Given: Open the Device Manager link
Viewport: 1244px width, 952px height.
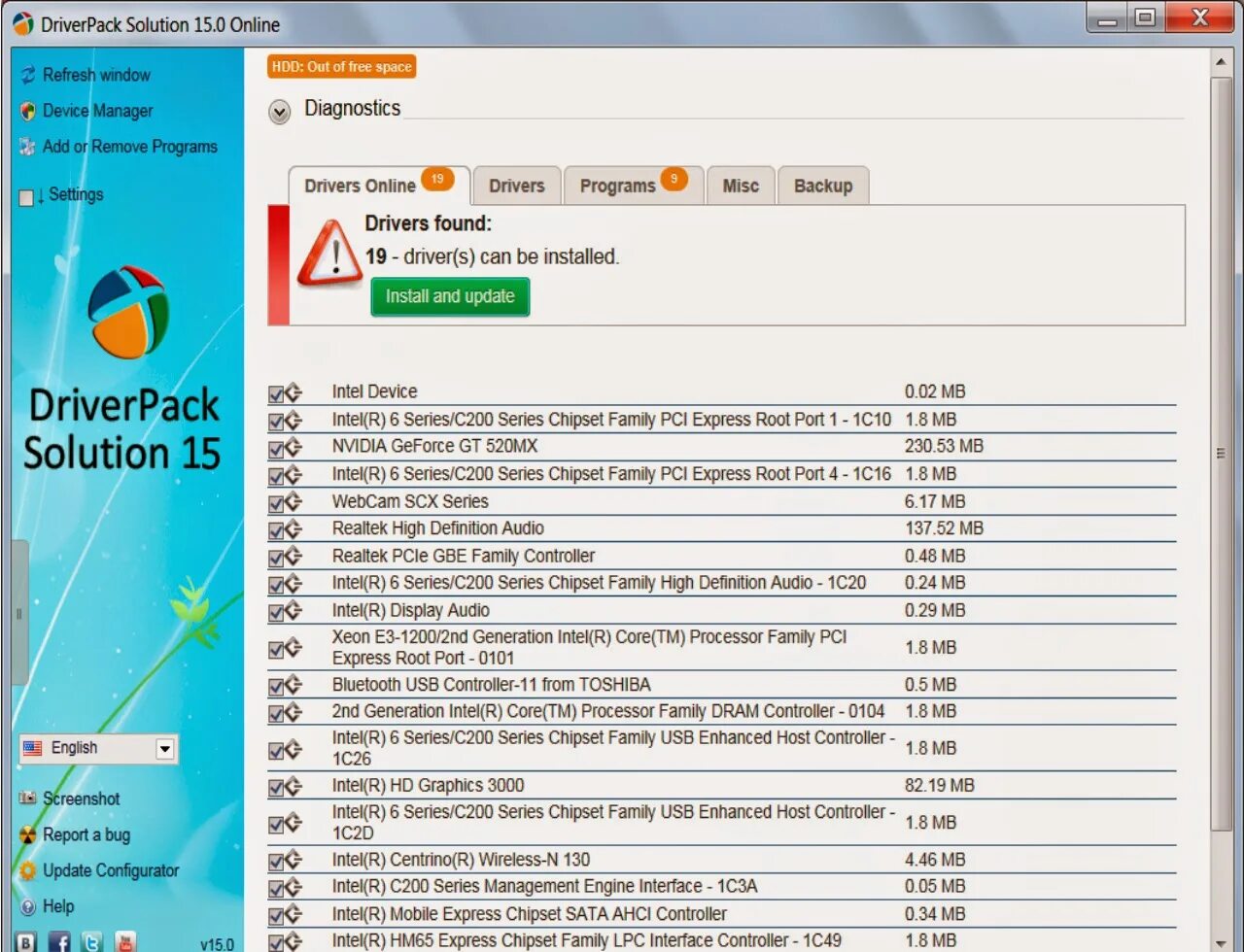Looking at the screenshot, I should [x=98, y=111].
